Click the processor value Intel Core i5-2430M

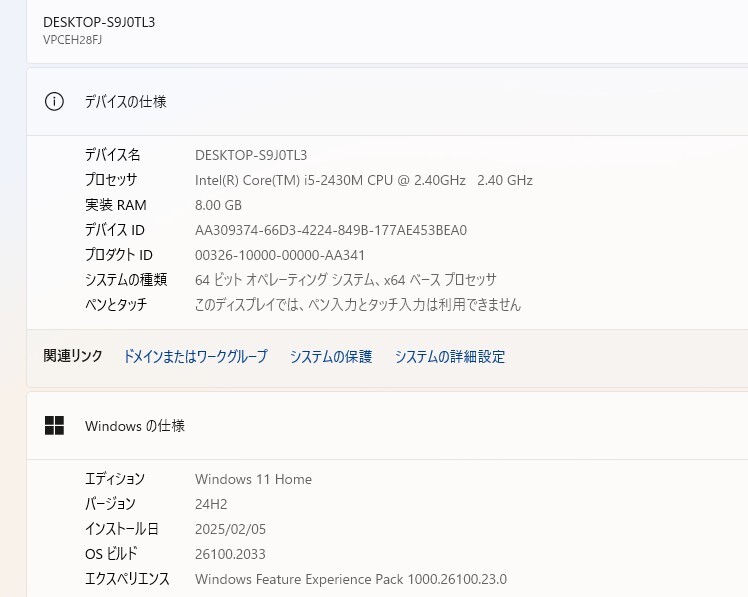[x=364, y=180]
